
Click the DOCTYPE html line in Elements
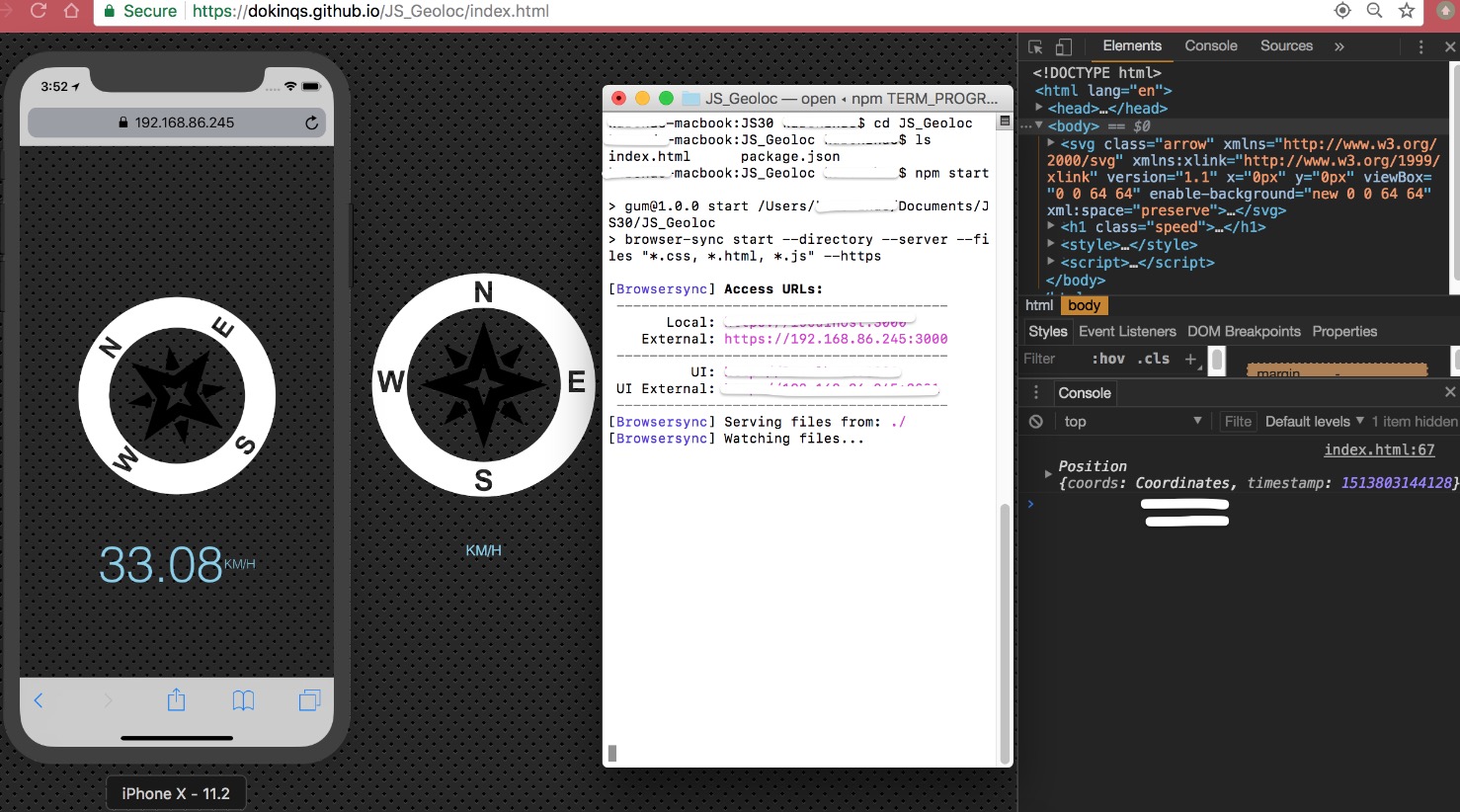(x=1097, y=72)
